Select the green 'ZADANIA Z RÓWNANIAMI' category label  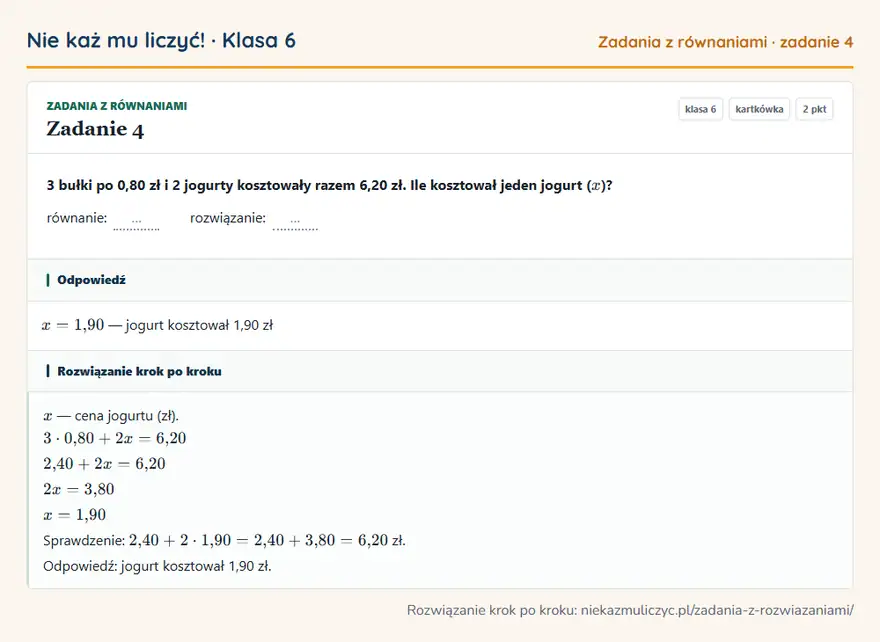[x=117, y=106]
